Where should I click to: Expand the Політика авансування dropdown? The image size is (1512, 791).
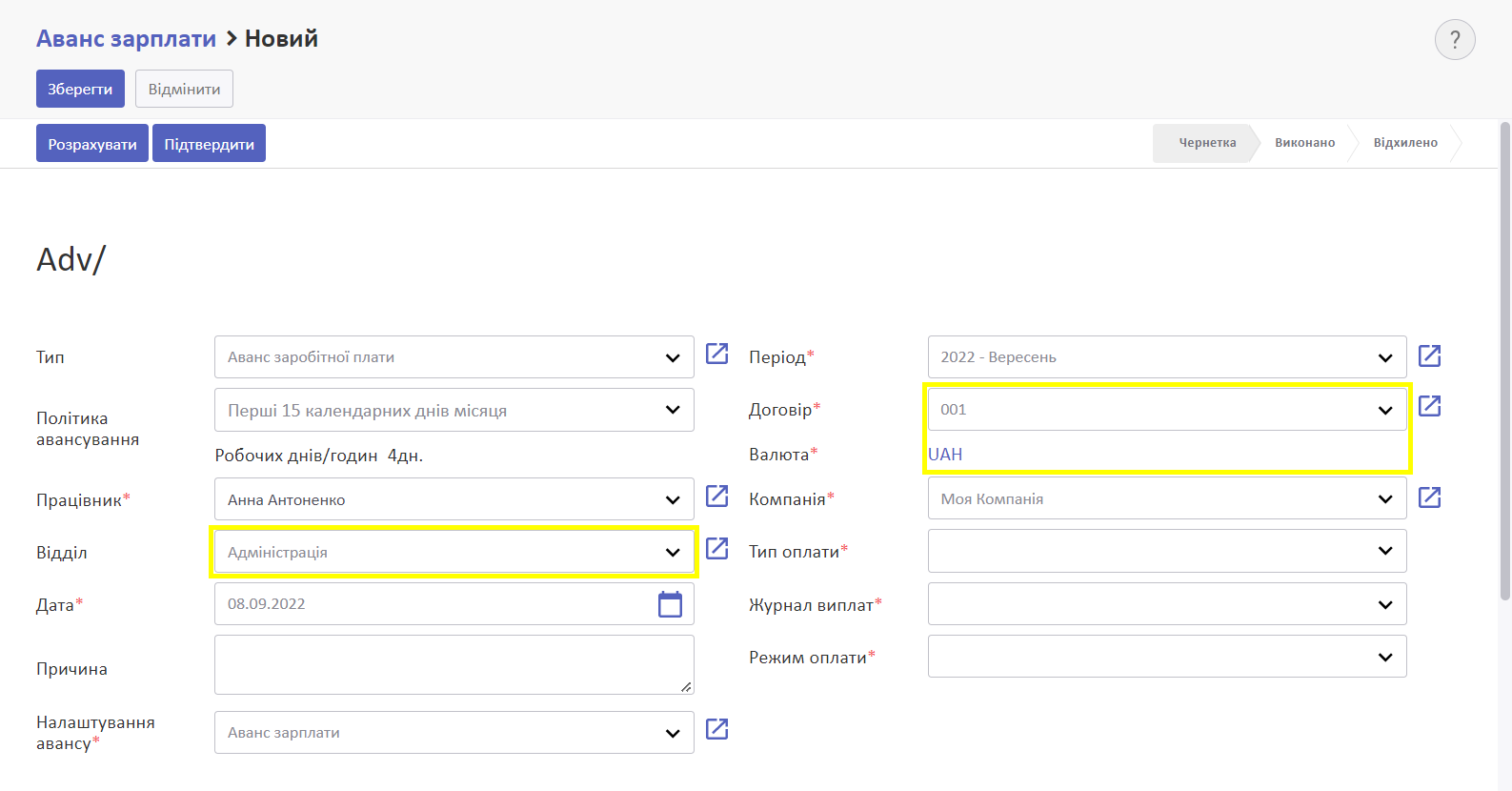(454, 410)
